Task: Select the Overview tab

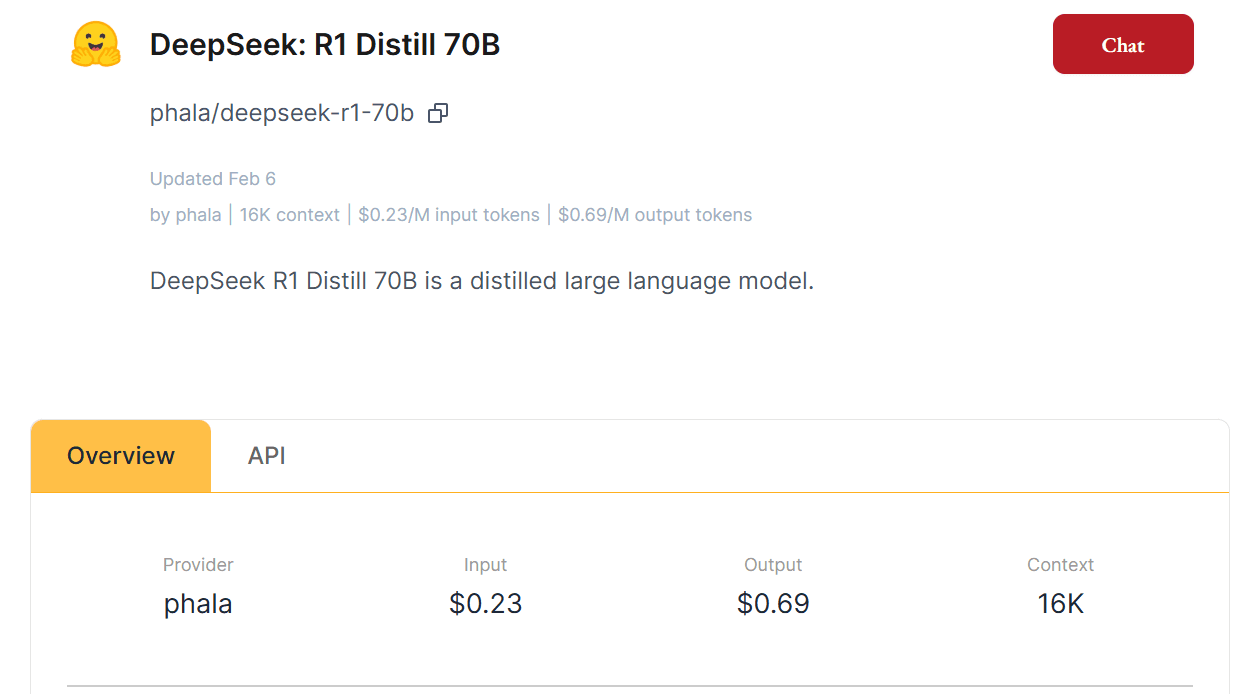Action: pyautogui.click(x=120, y=455)
